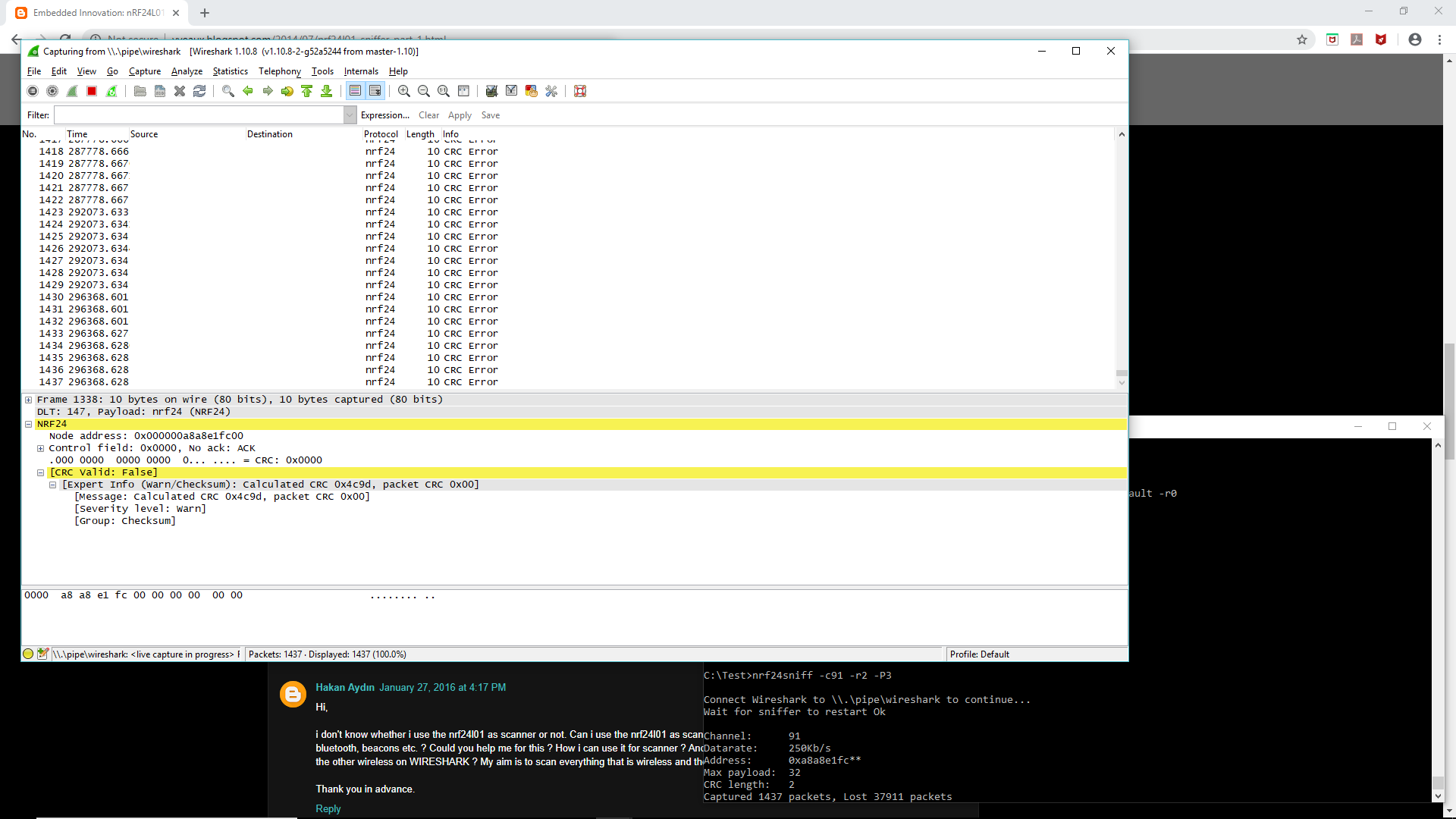Select packet number 1437 row
1456x819 pixels.
click(x=569, y=382)
